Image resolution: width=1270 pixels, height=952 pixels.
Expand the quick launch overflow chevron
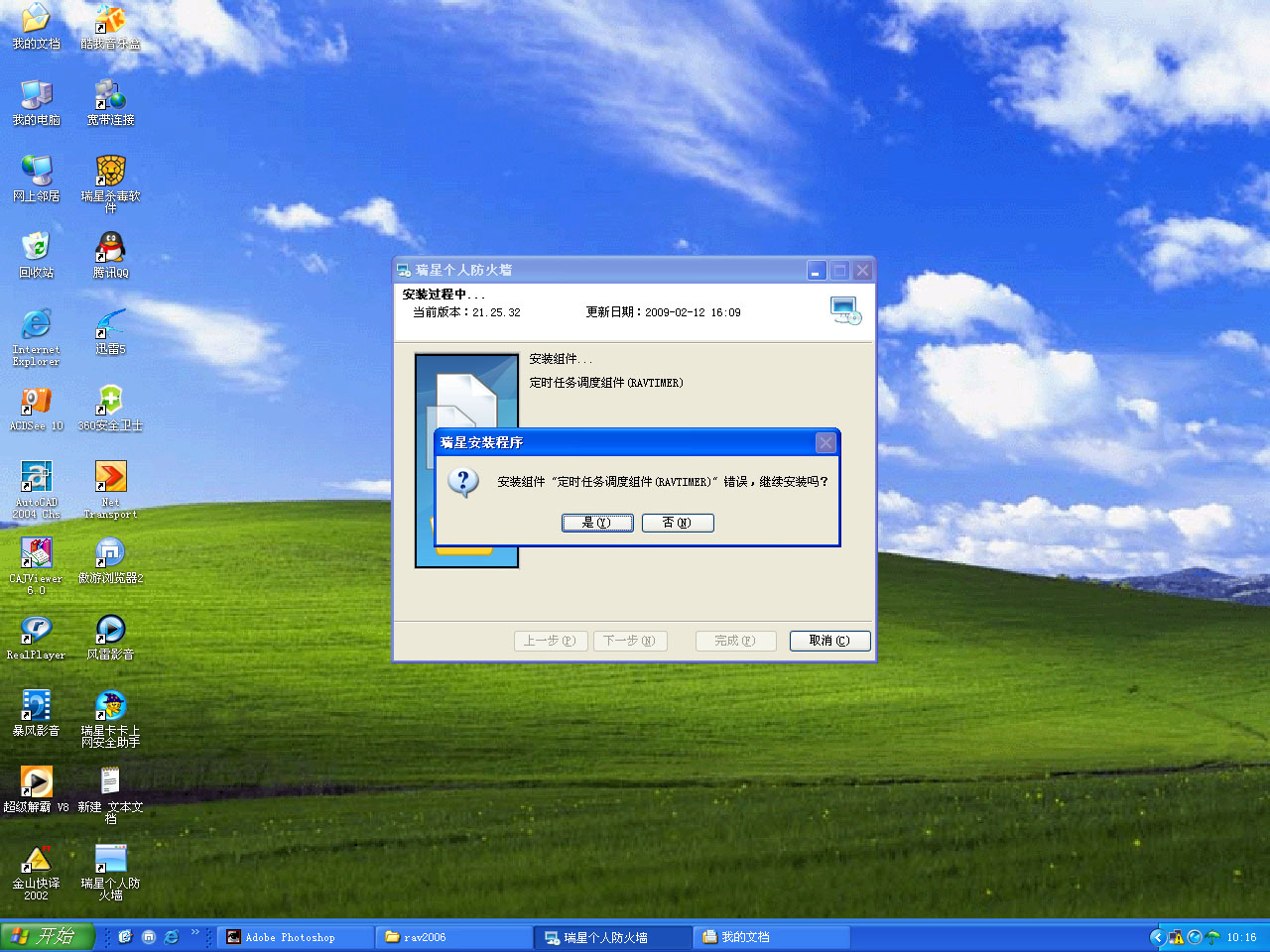(195, 933)
